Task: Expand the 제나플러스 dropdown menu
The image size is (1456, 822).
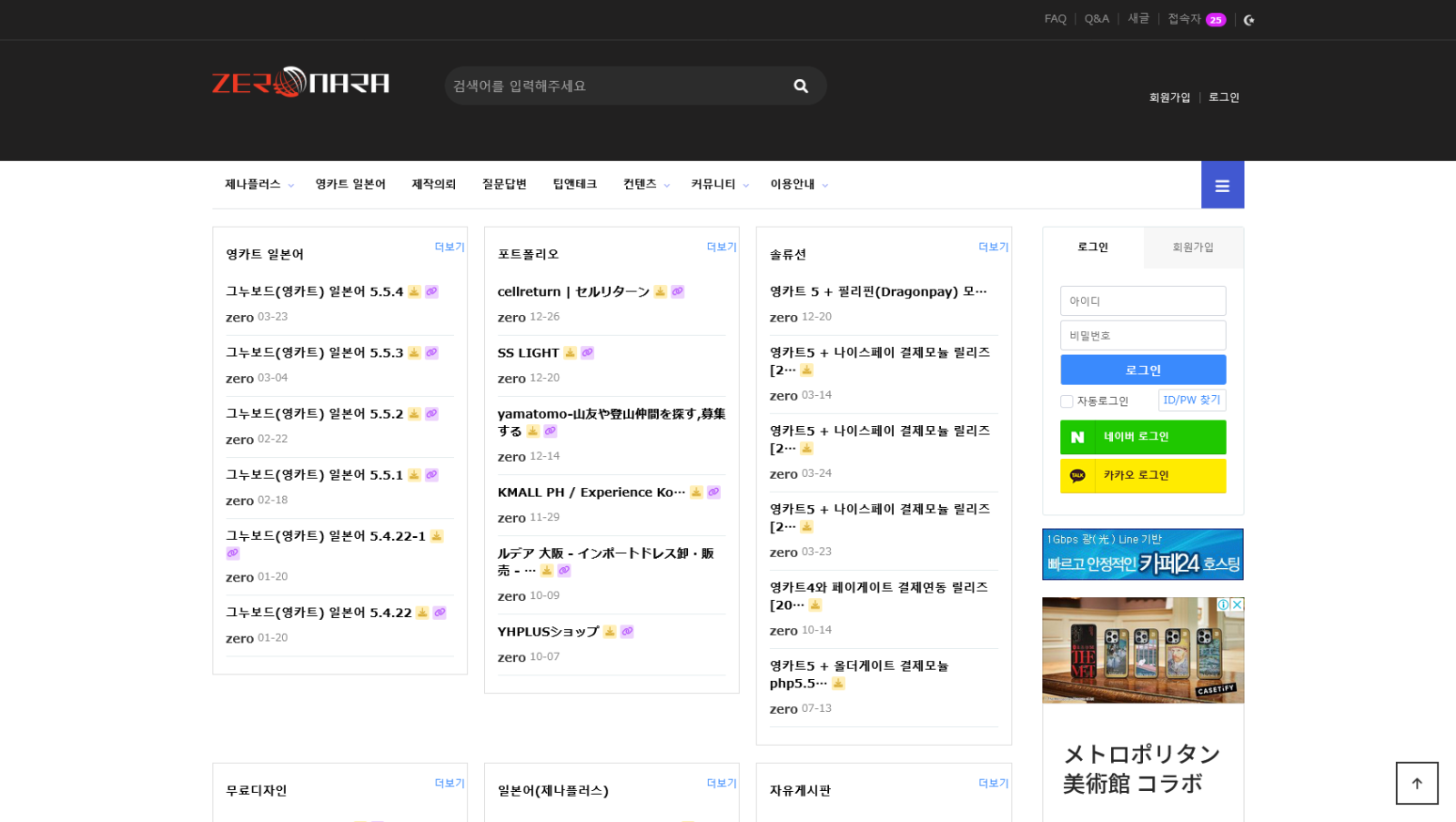Action: tap(259, 185)
